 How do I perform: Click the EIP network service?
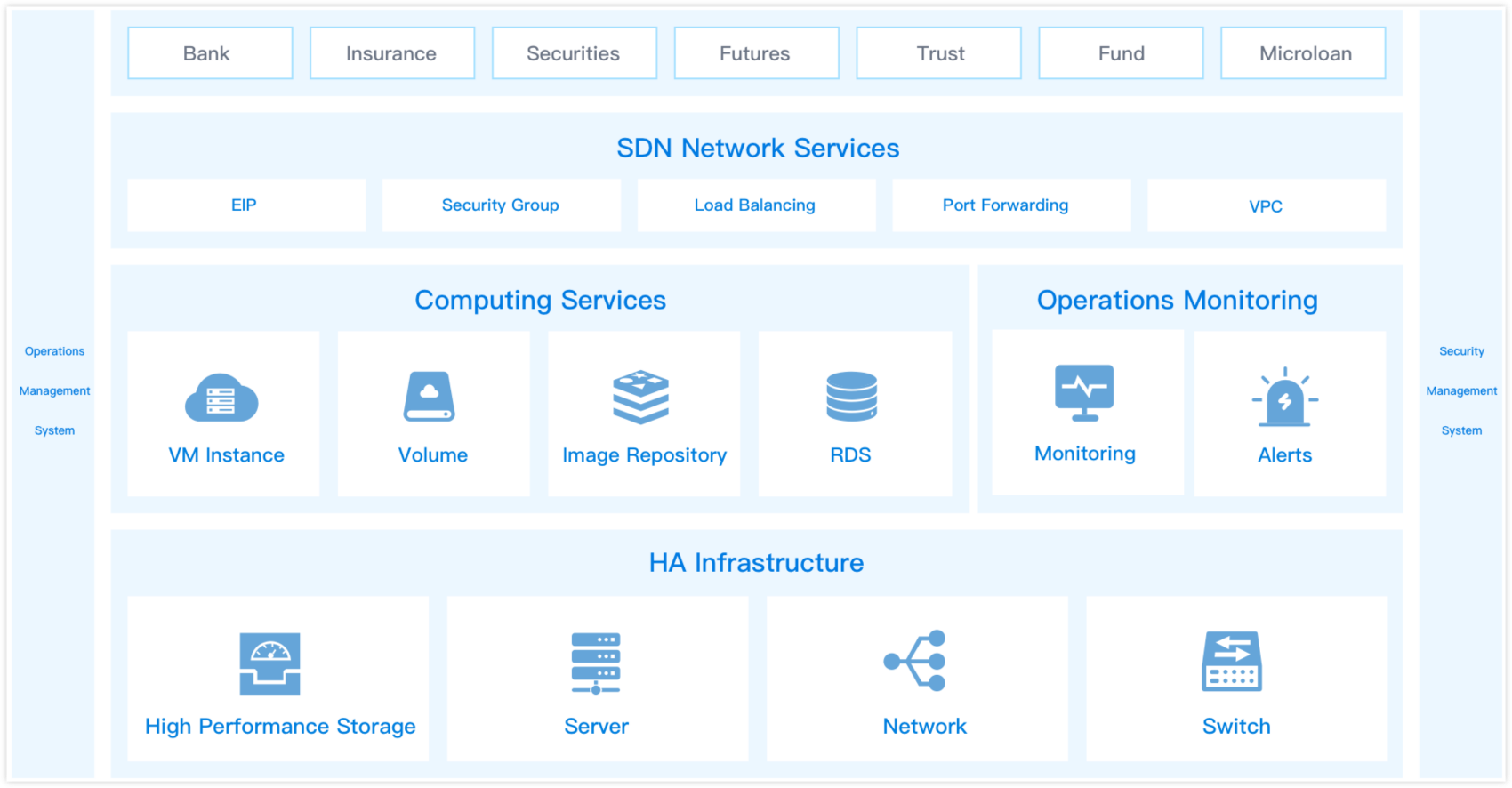coord(246,205)
